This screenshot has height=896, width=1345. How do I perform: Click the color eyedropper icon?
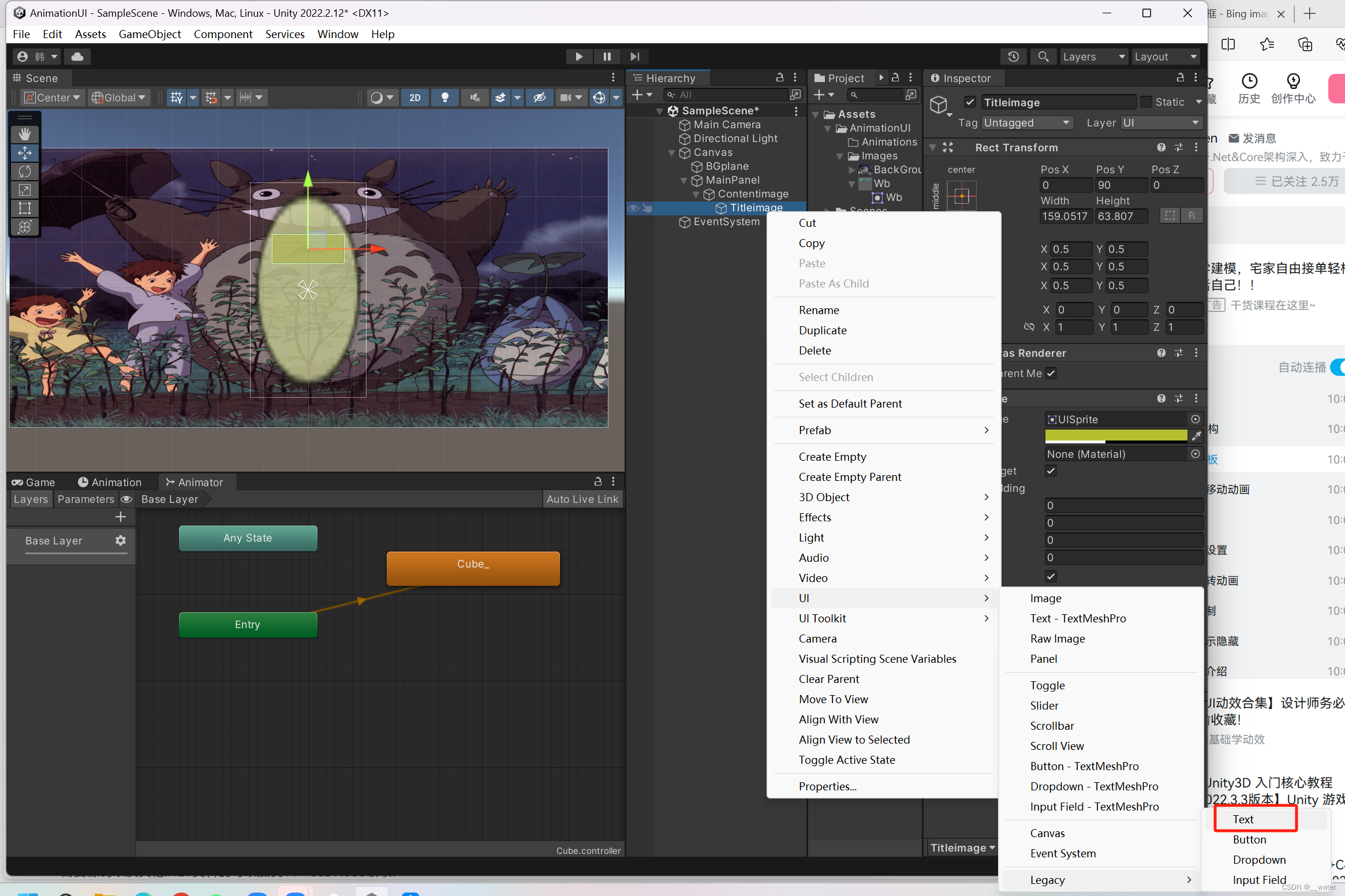[1196, 436]
